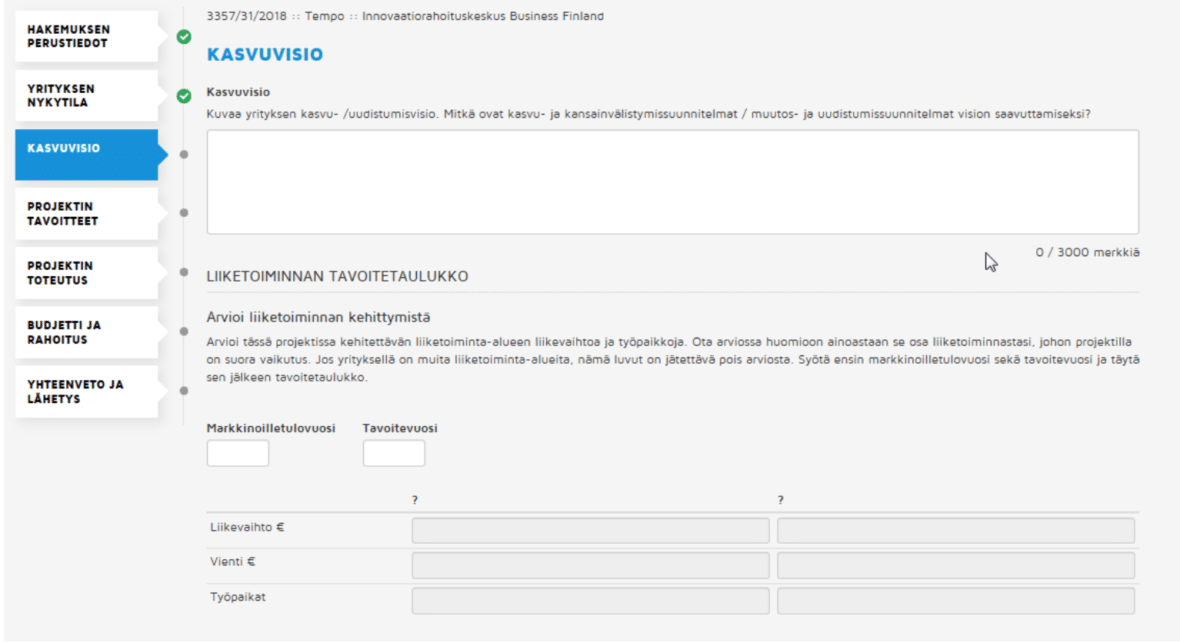The height and width of the screenshot is (643, 1180).
Task: Click the KASVUVISIO blue page heading
Action: coord(265,54)
